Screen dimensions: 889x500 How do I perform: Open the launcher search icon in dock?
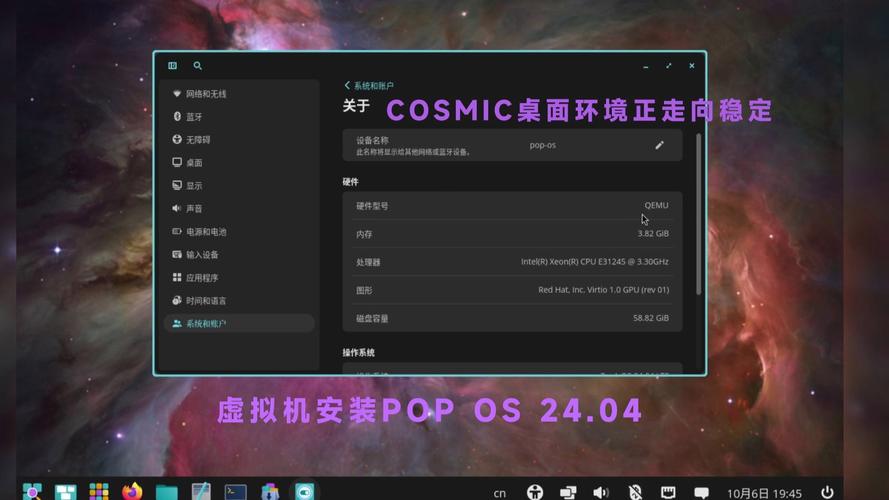(x=32, y=491)
